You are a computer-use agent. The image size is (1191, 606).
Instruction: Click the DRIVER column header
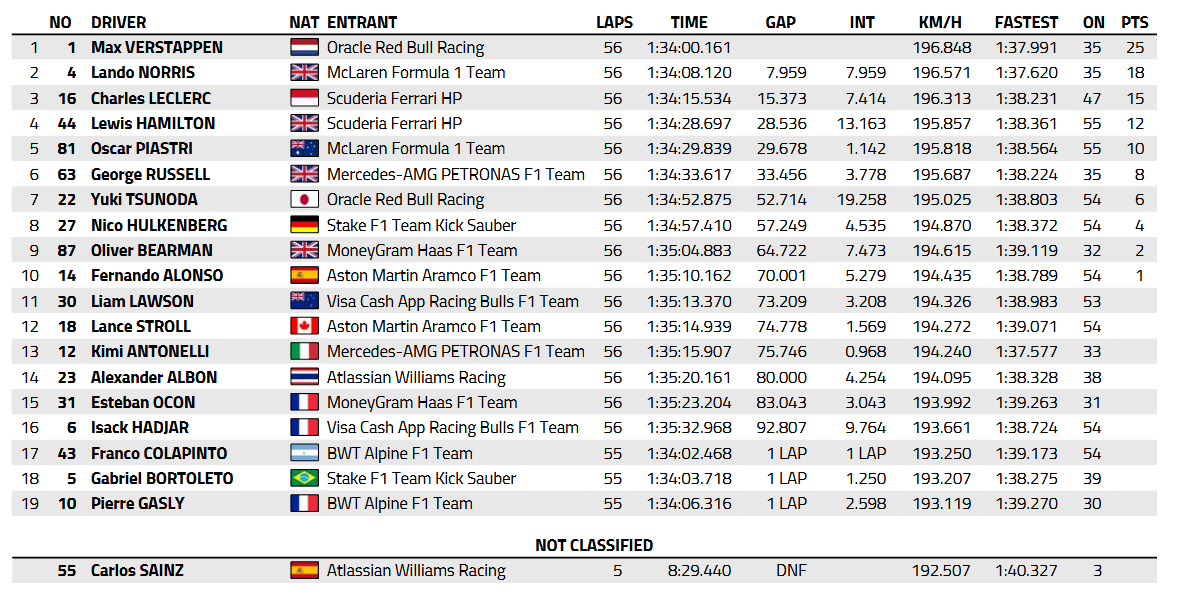(118, 22)
